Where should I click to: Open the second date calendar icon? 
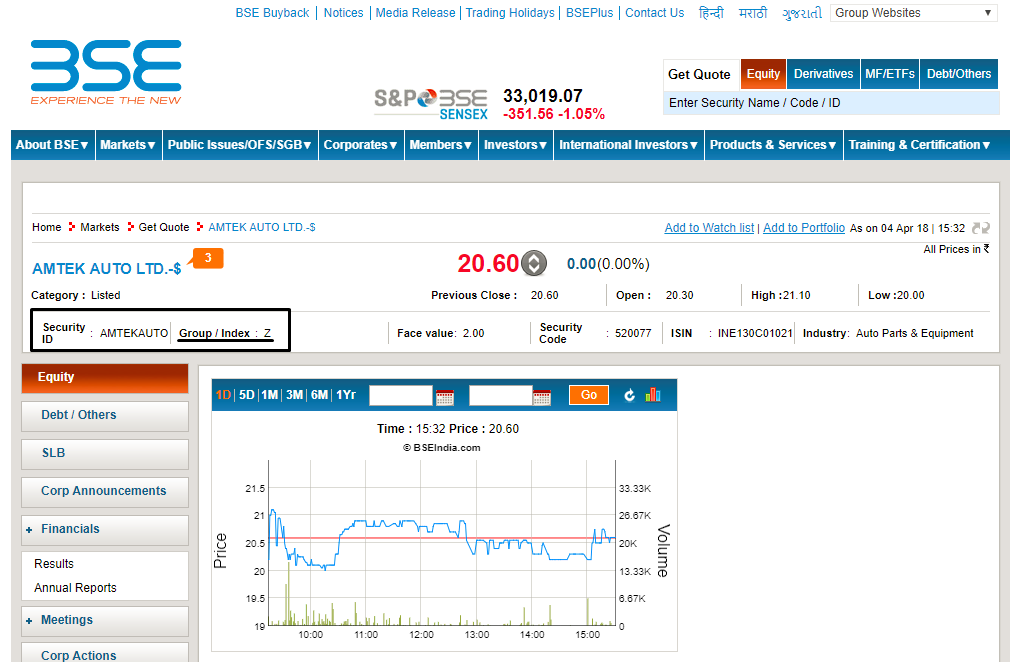[542, 396]
